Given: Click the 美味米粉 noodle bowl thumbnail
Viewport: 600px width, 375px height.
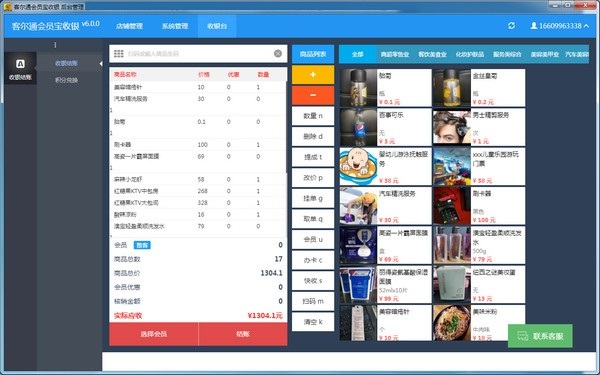Looking at the screenshot, I should click(x=452, y=323).
